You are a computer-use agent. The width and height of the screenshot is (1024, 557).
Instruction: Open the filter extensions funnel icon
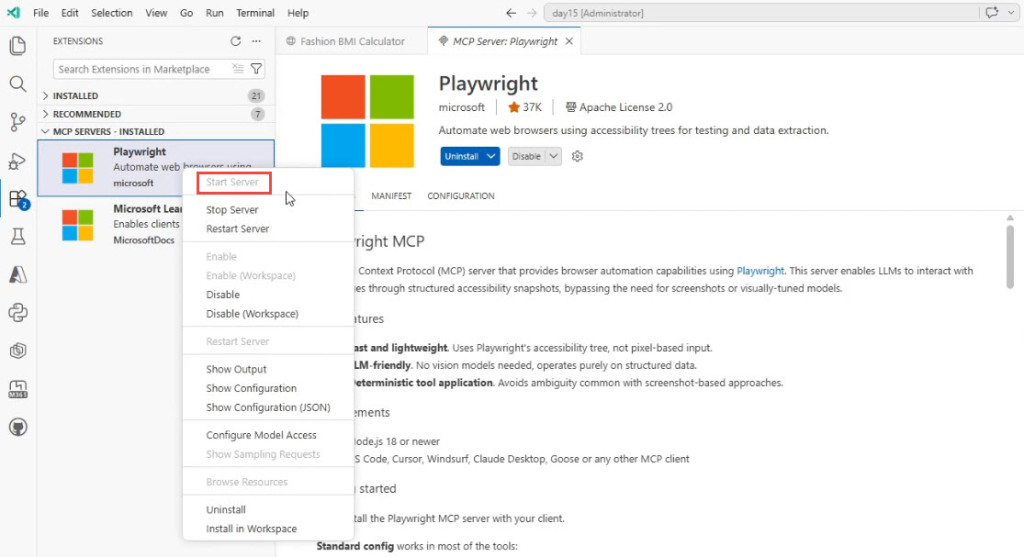pos(257,69)
